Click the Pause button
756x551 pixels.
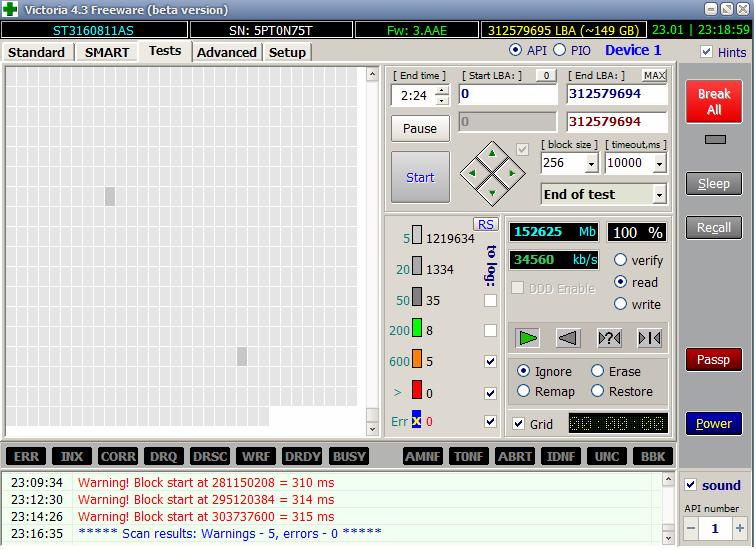(420, 128)
